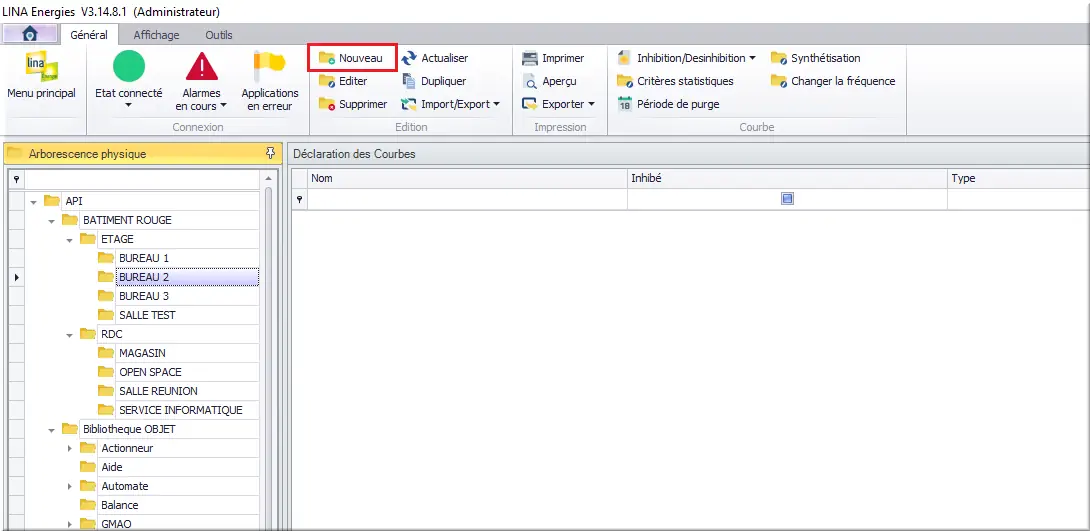Click the Critères statistiques folder icon
The height and width of the screenshot is (531, 1090).
[625, 81]
